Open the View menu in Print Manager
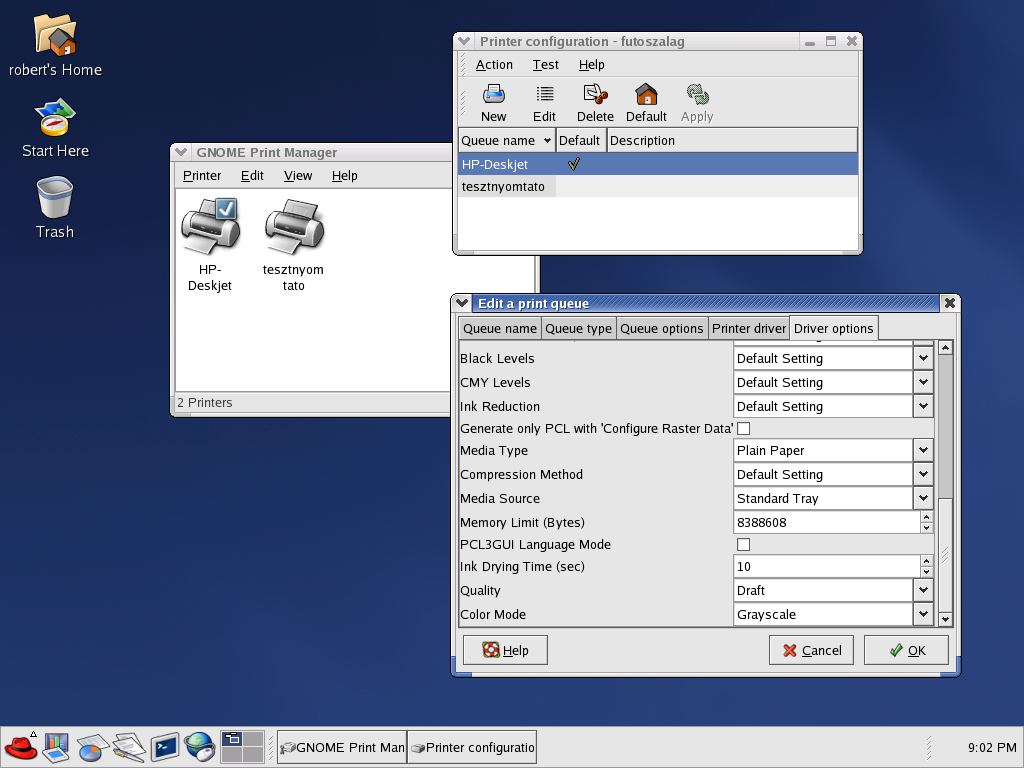Image resolution: width=1024 pixels, height=768 pixels. pos(298,176)
